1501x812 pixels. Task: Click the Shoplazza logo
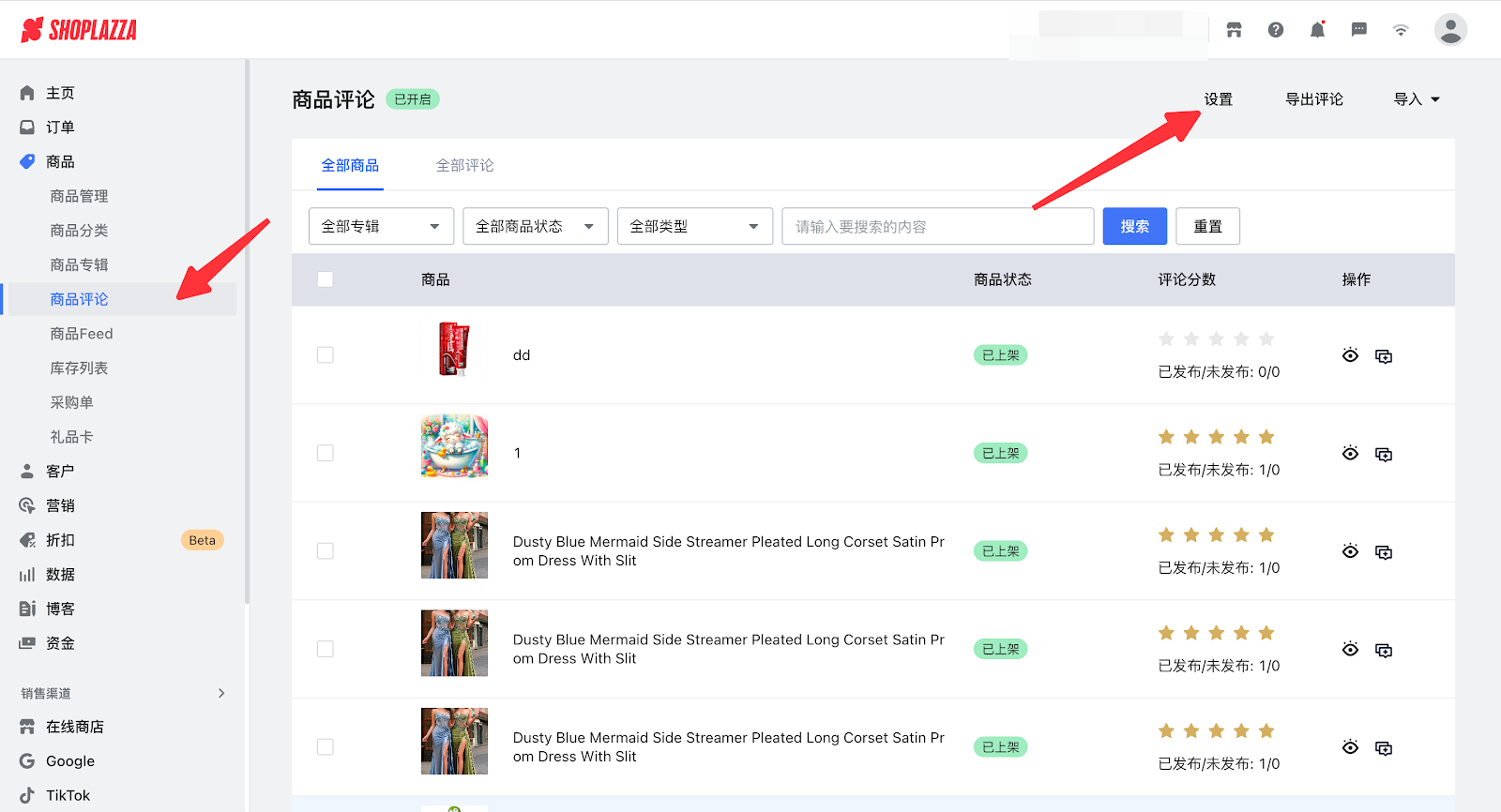click(79, 30)
